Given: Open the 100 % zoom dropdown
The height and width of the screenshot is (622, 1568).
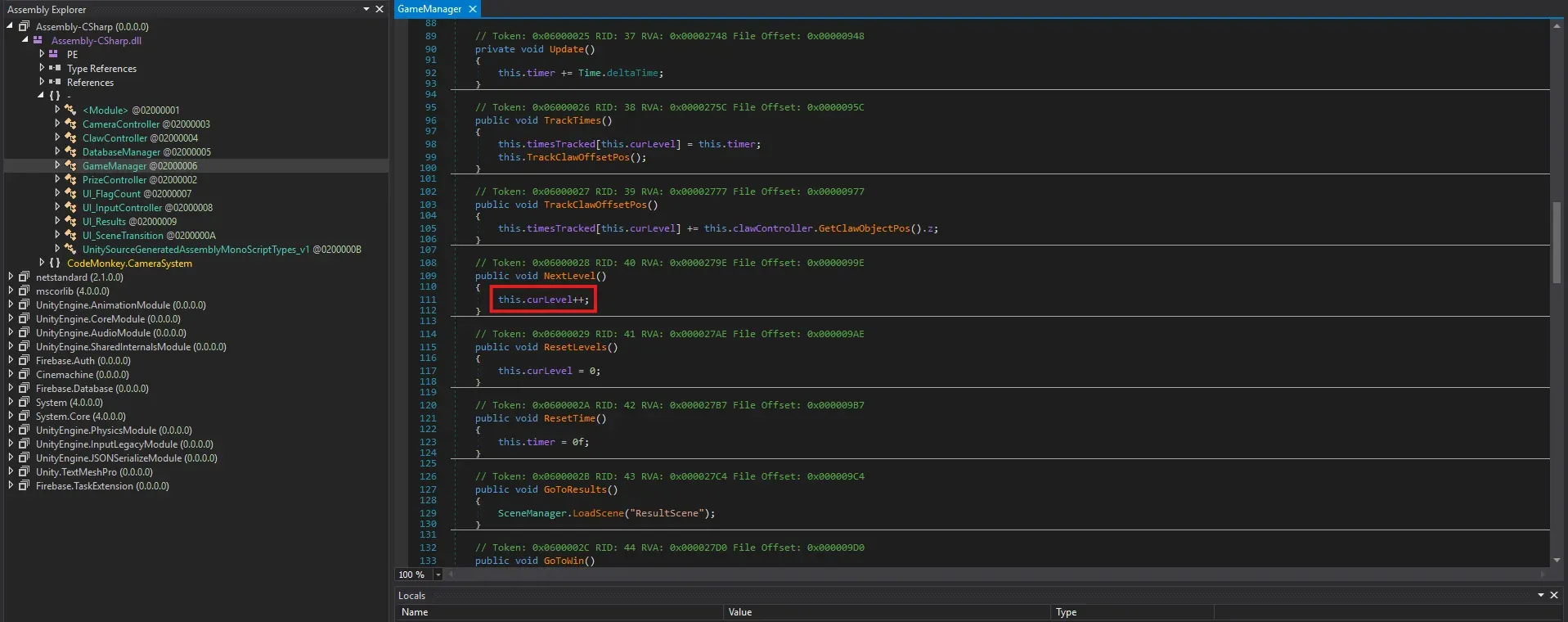Looking at the screenshot, I should click(x=438, y=575).
